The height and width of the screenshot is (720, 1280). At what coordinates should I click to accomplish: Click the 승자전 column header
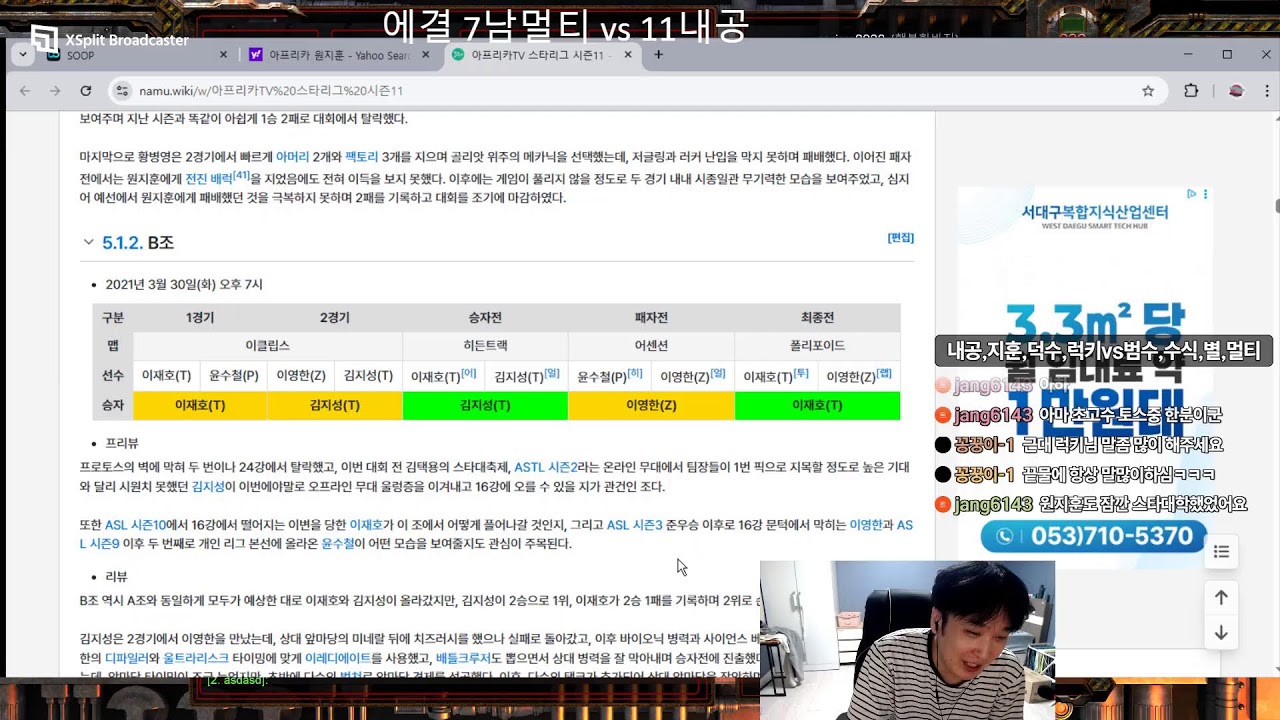(485, 318)
